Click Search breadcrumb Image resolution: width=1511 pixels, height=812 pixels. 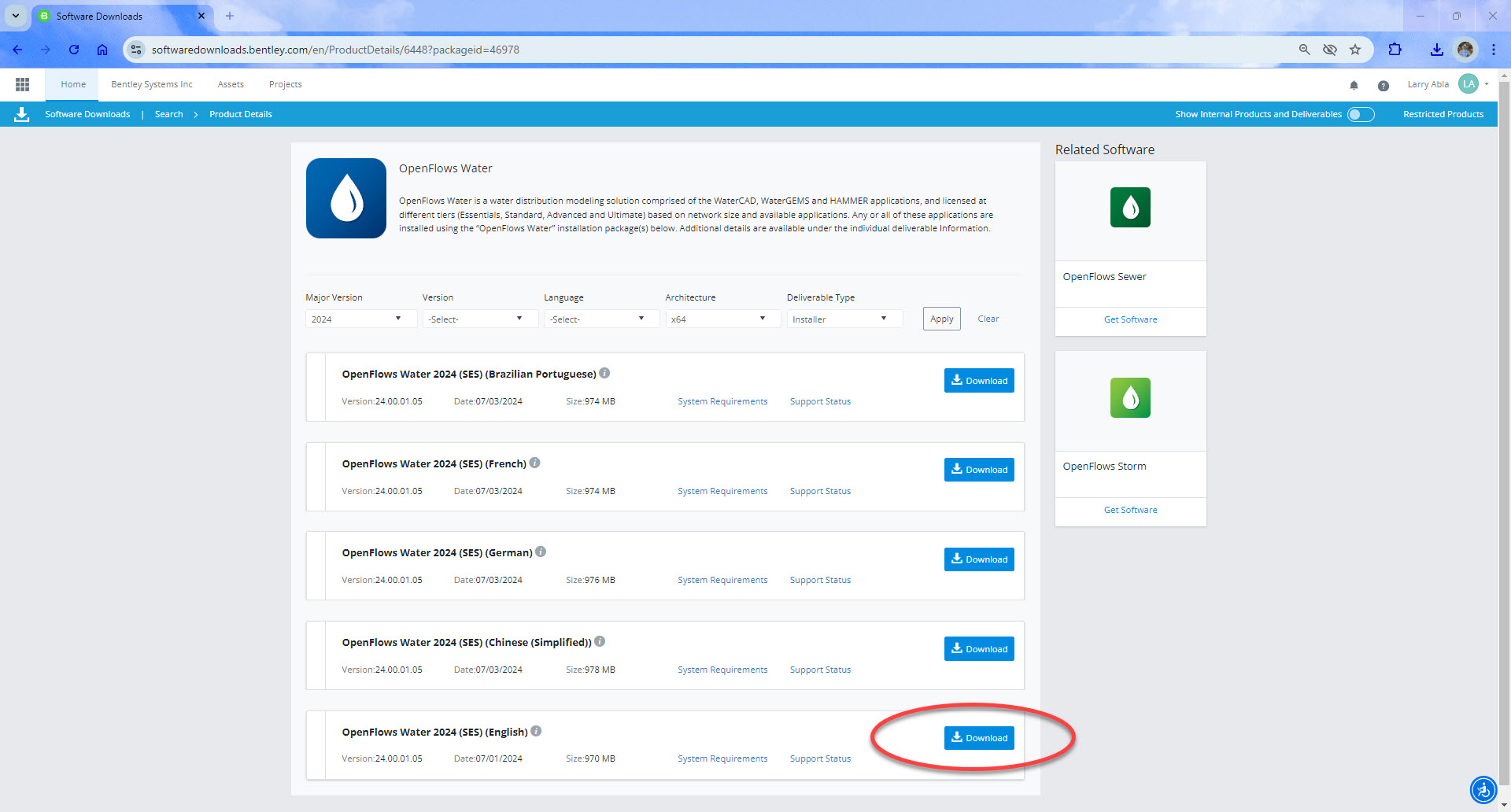pos(168,114)
